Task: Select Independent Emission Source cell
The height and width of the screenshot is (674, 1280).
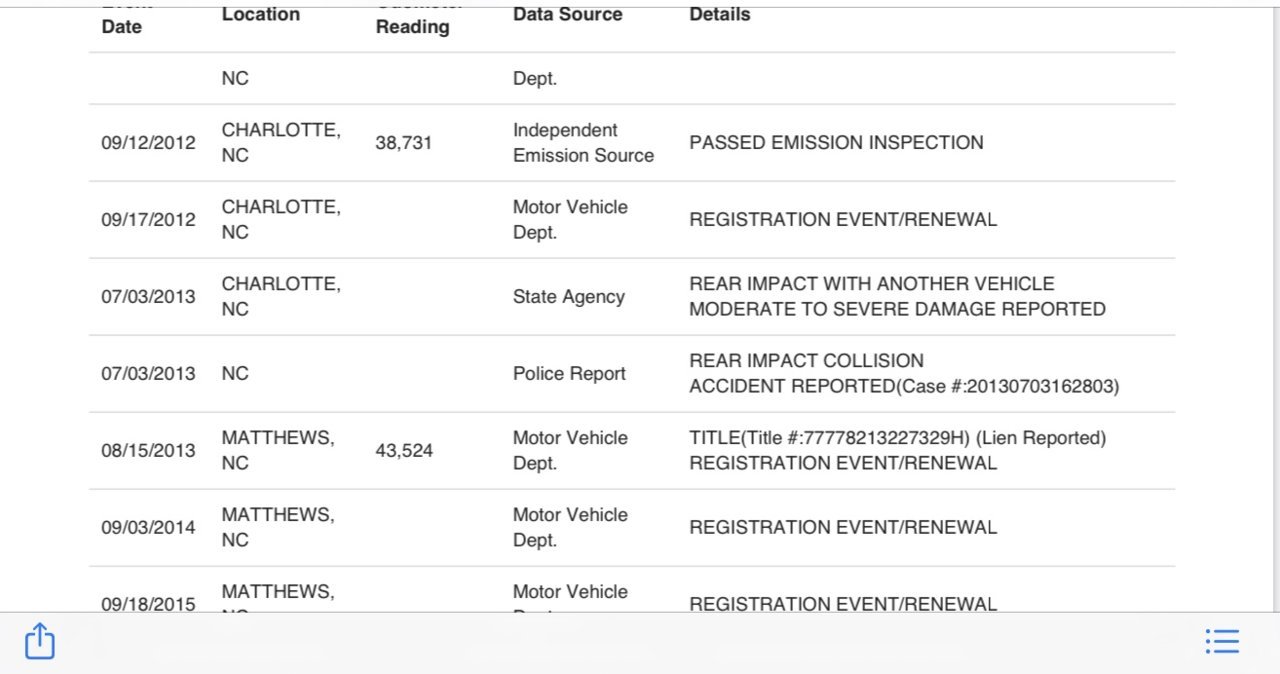Action: pyautogui.click(x=583, y=143)
